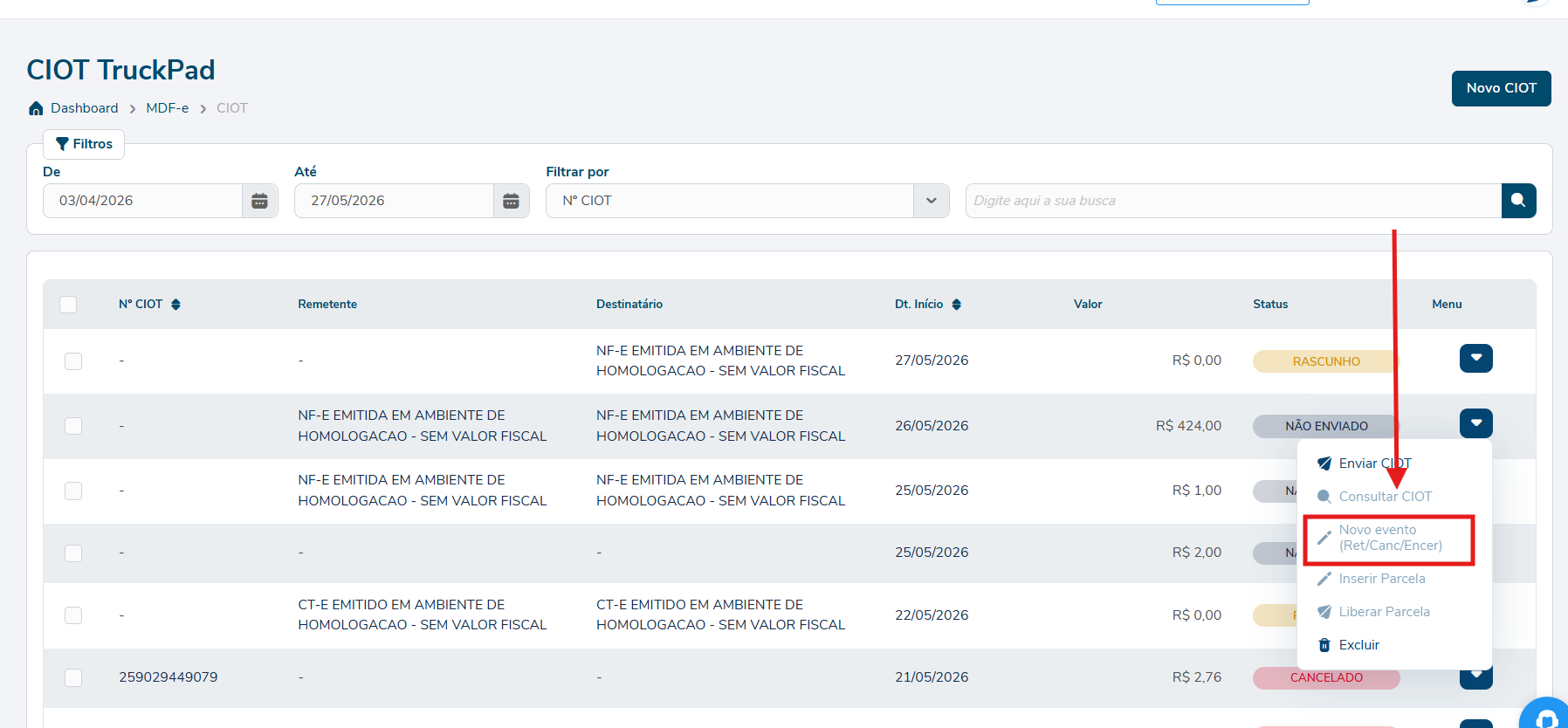Image resolution: width=1568 pixels, height=728 pixels.
Task: Click the CIOT breadcrumb item
Action: tap(232, 108)
